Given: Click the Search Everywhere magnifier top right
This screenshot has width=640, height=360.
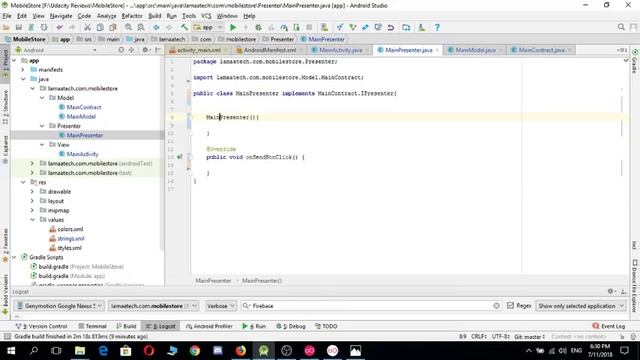Looking at the screenshot, I should (621, 27).
